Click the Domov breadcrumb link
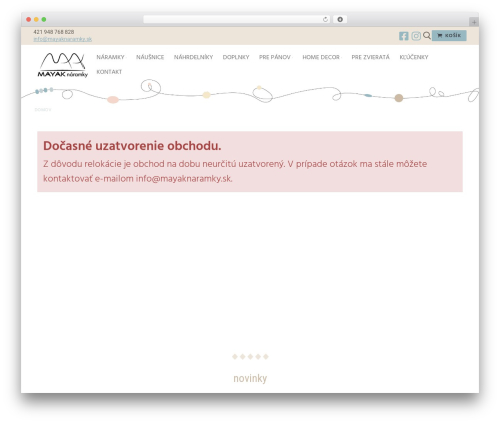Viewport: 500px width, 423px height. click(43, 110)
